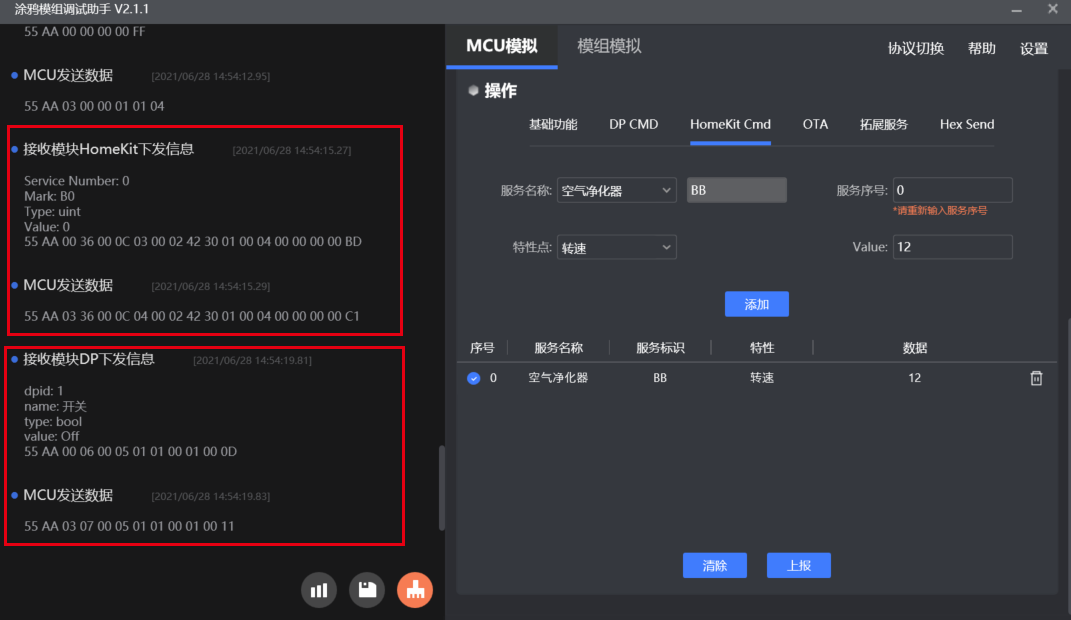Click the hex line ending in C1

pyautogui.click(x=191, y=316)
